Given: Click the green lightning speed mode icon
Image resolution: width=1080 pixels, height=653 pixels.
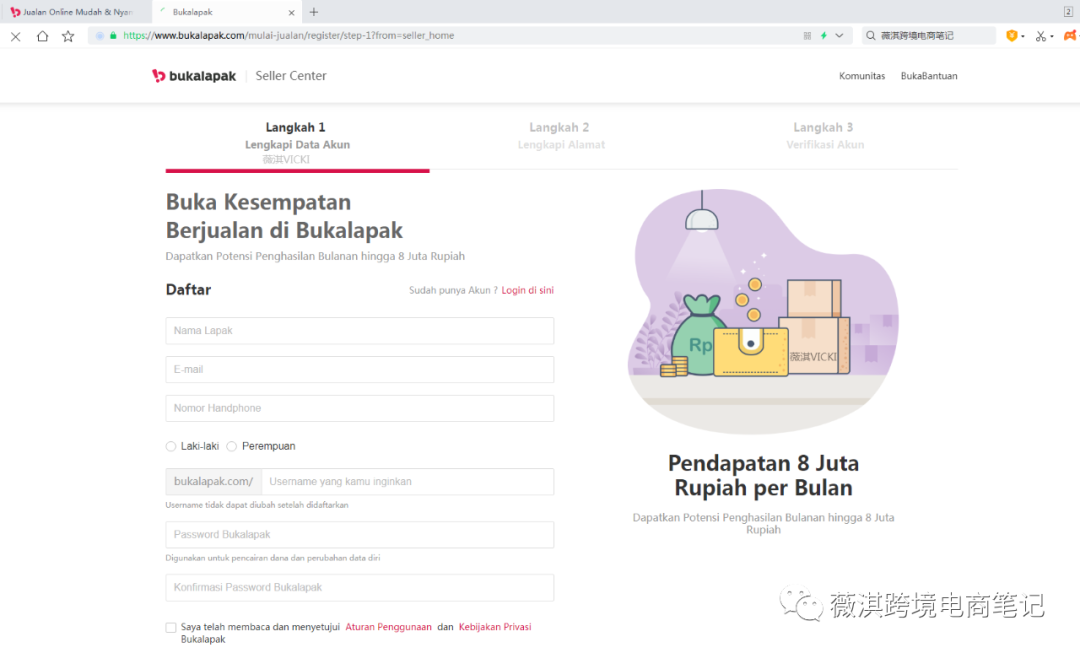Looking at the screenshot, I should pyautogui.click(x=824, y=36).
